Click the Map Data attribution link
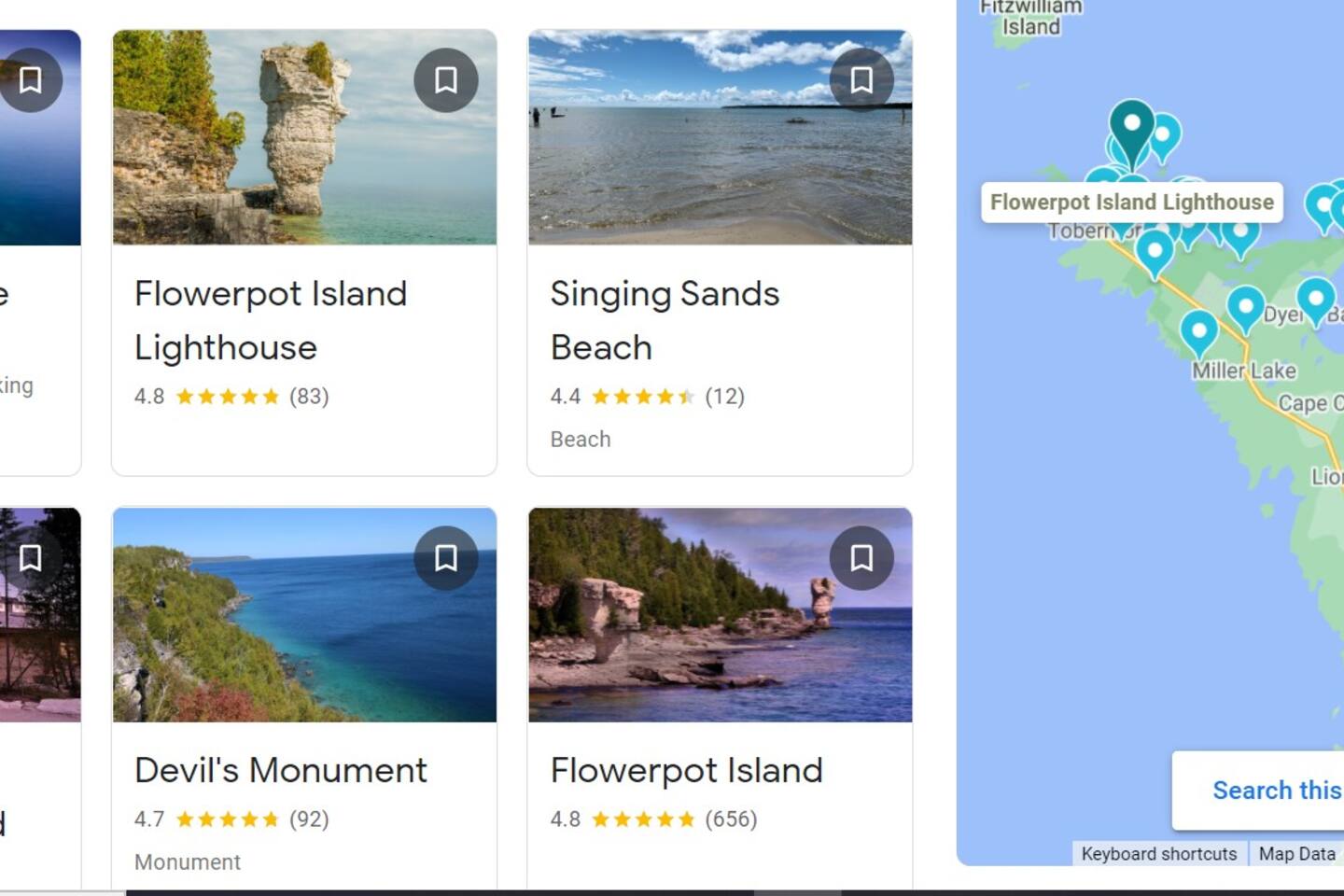 [1296, 853]
